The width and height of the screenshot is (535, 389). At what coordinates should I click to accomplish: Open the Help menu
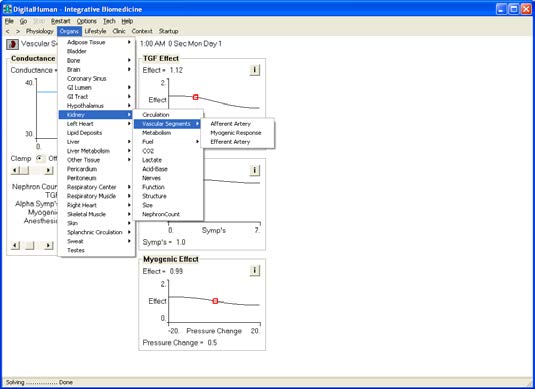click(x=127, y=21)
